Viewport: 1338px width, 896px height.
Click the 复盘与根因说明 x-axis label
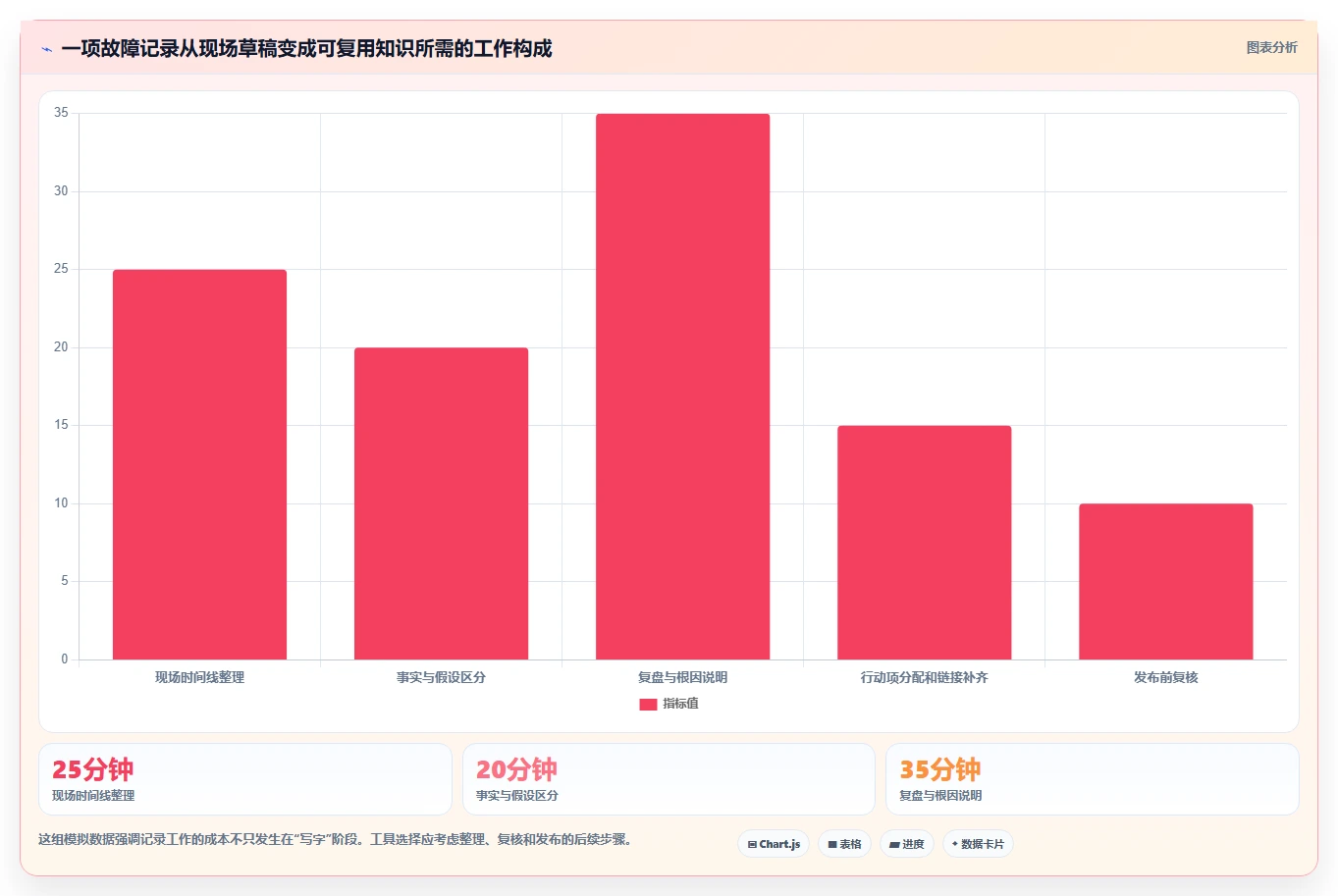point(682,677)
